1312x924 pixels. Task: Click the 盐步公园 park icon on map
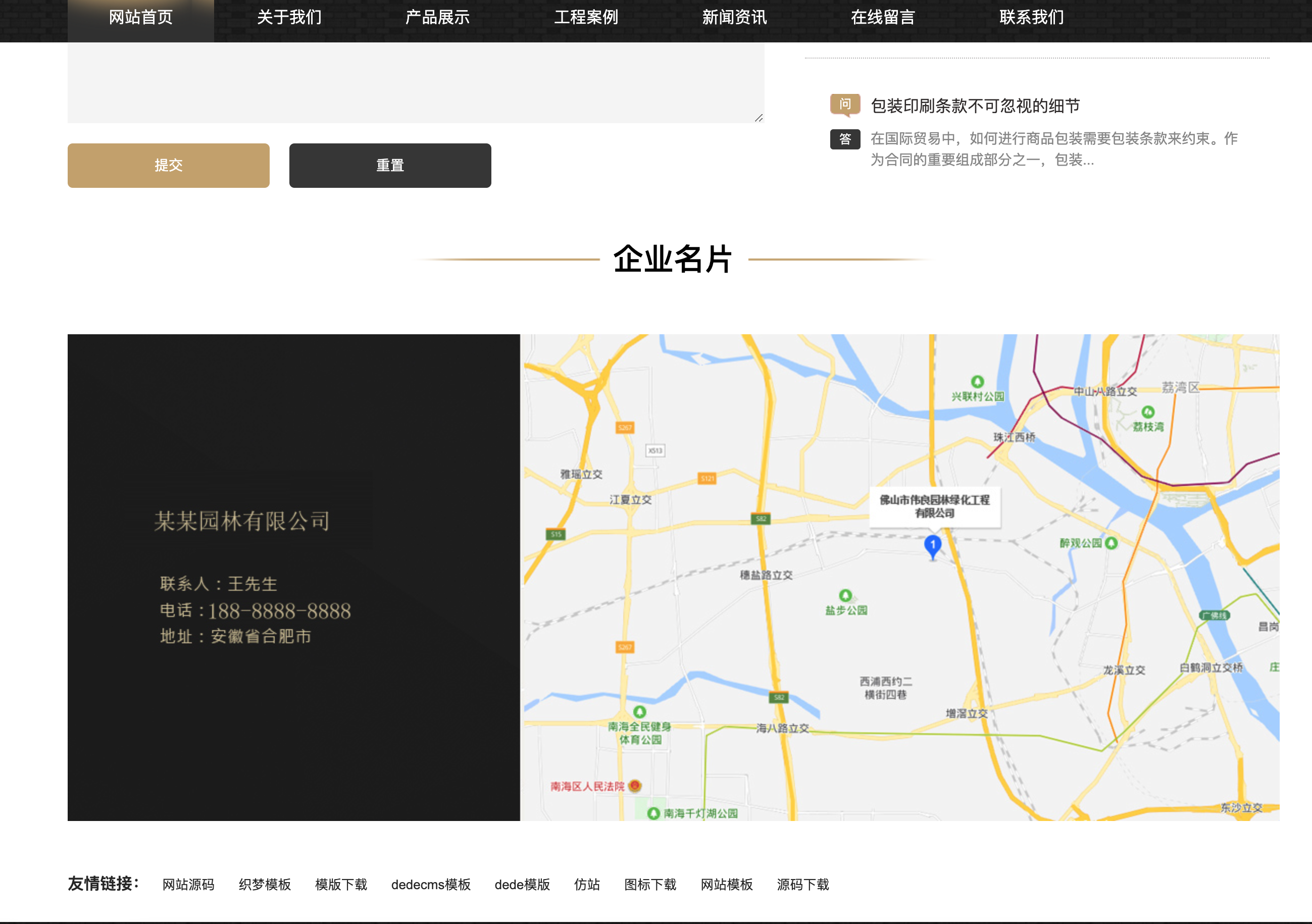(846, 595)
